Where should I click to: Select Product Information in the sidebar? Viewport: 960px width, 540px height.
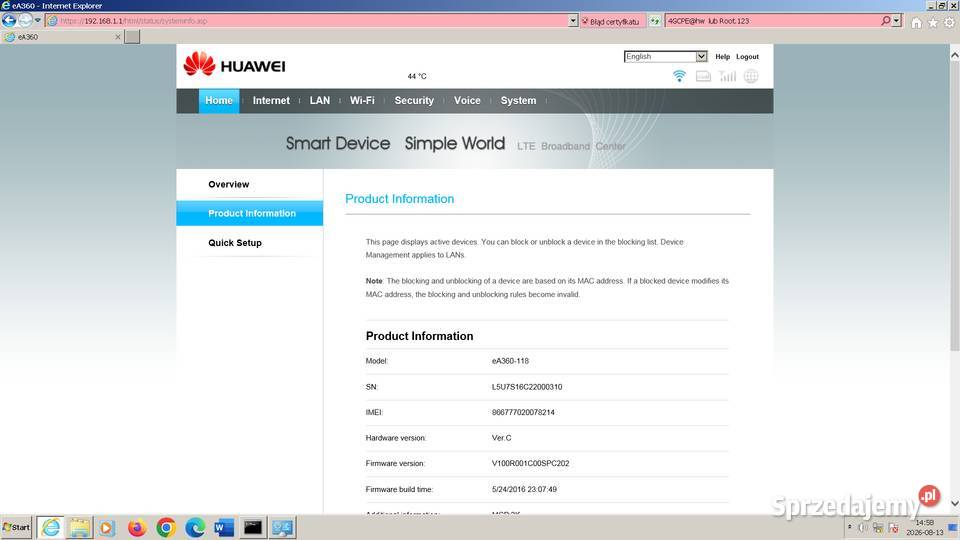(250, 213)
